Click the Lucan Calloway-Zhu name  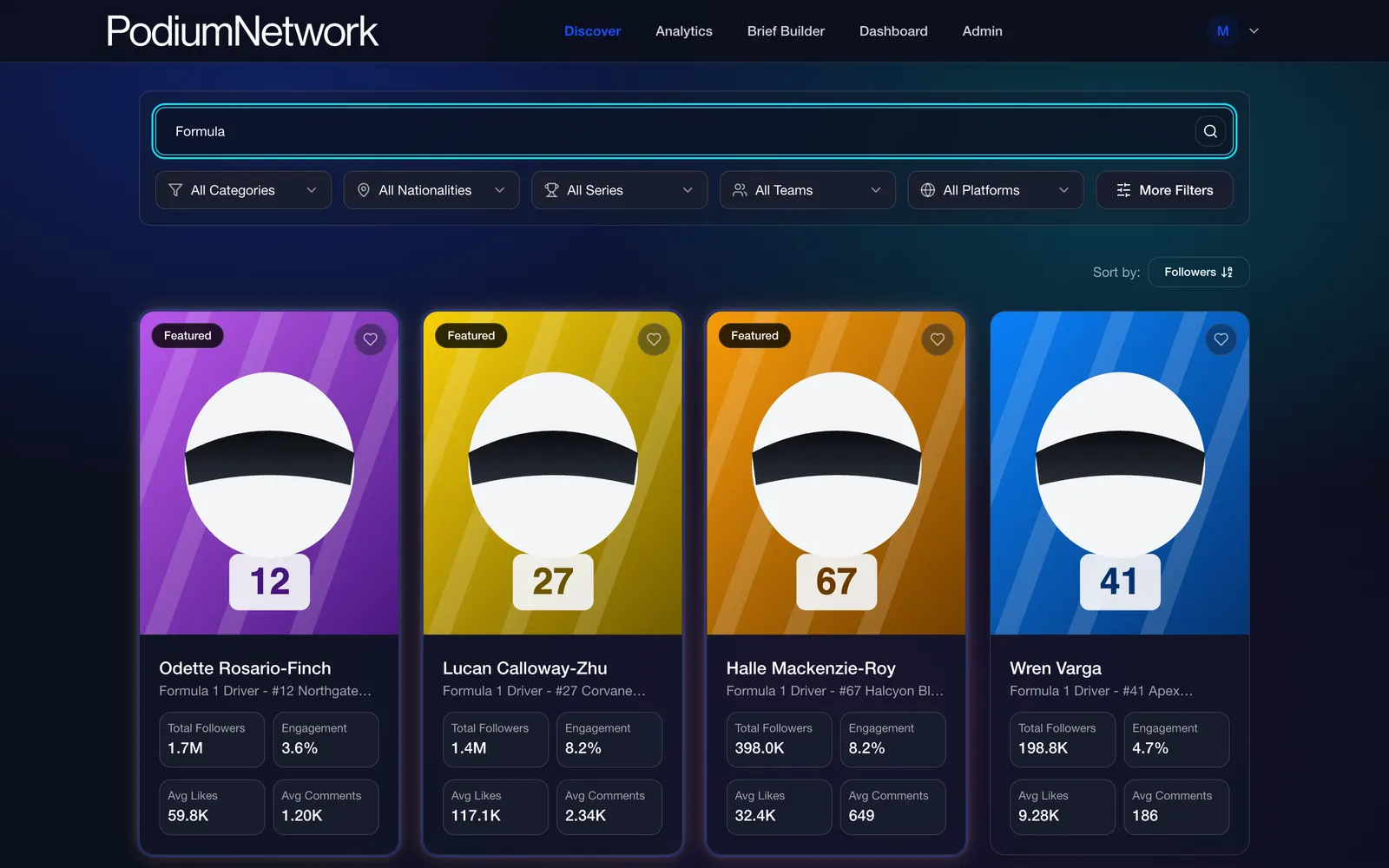pos(524,668)
